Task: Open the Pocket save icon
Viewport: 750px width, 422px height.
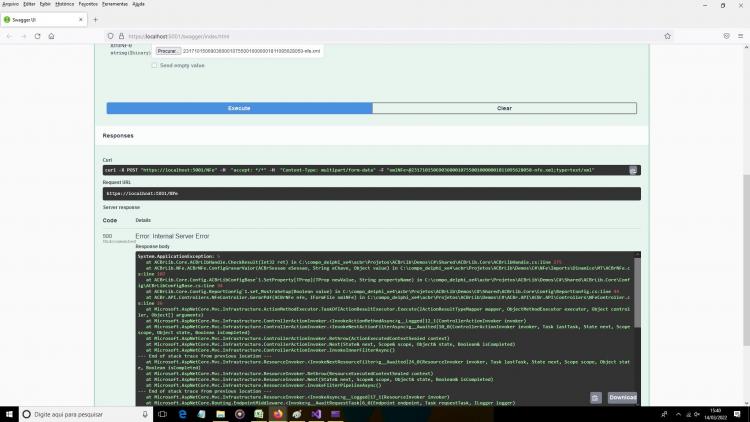Action: pos(727,36)
